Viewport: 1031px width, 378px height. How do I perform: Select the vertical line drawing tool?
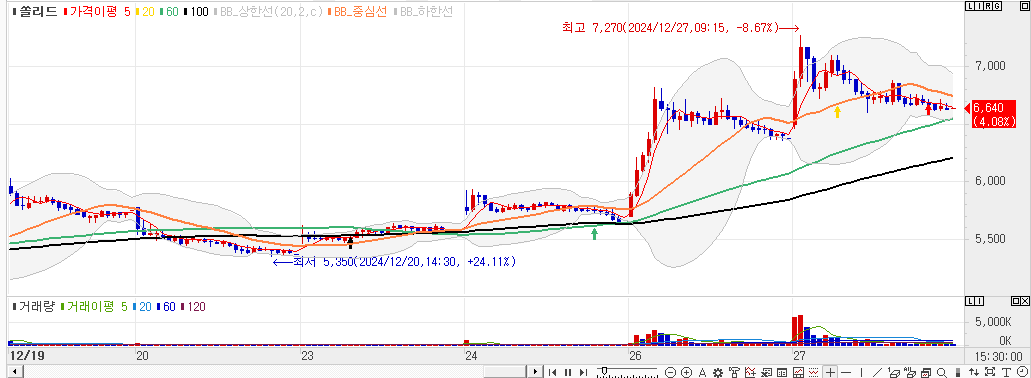pyautogui.click(x=861, y=372)
